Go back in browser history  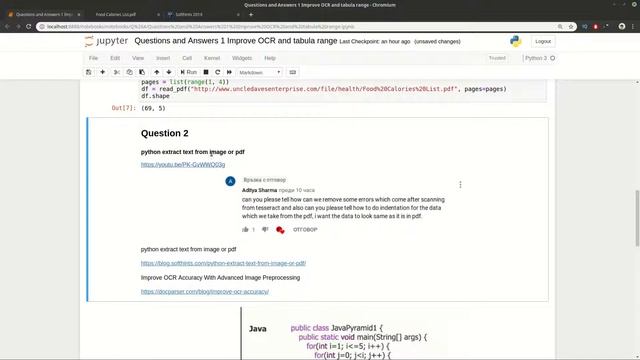tap(7, 27)
